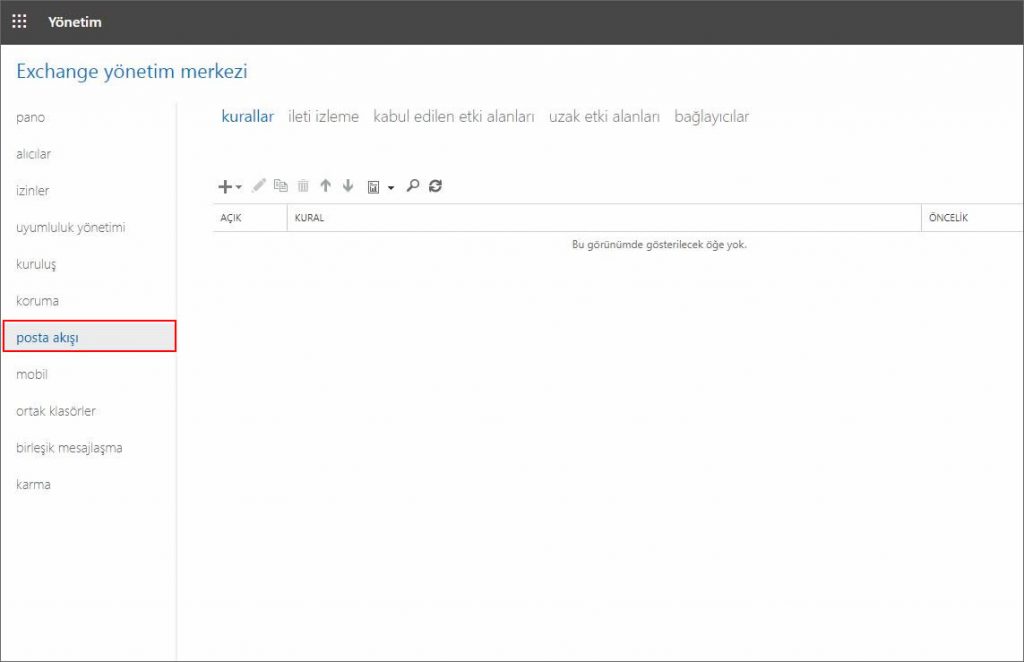Switch to the kurallar tab
Viewport: 1024px width, 662px height.
[248, 116]
